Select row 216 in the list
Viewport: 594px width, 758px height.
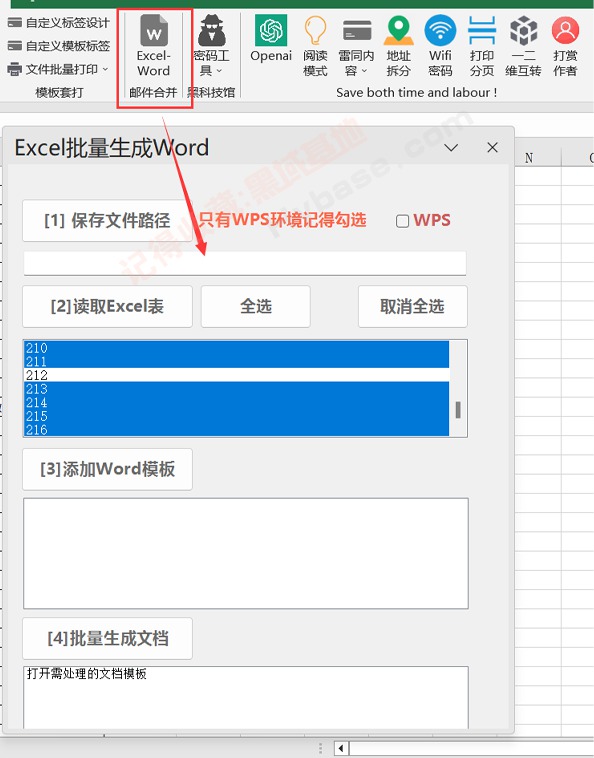click(236, 429)
